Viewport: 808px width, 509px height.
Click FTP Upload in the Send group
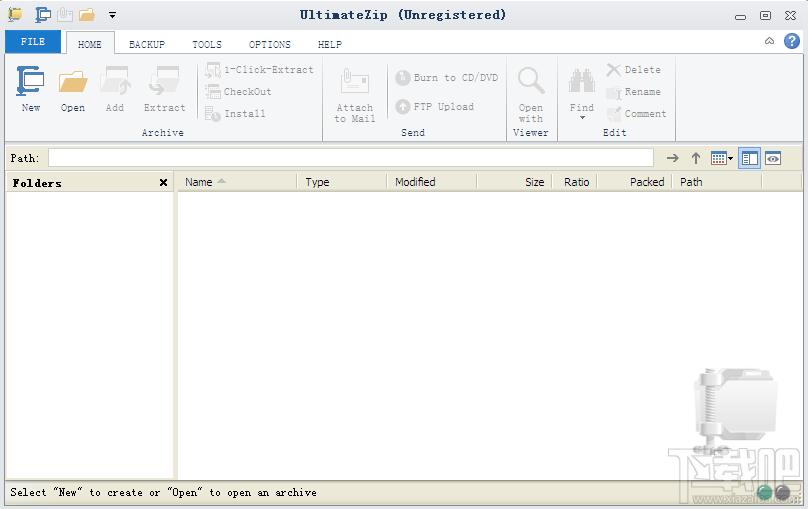pyautogui.click(x=434, y=107)
